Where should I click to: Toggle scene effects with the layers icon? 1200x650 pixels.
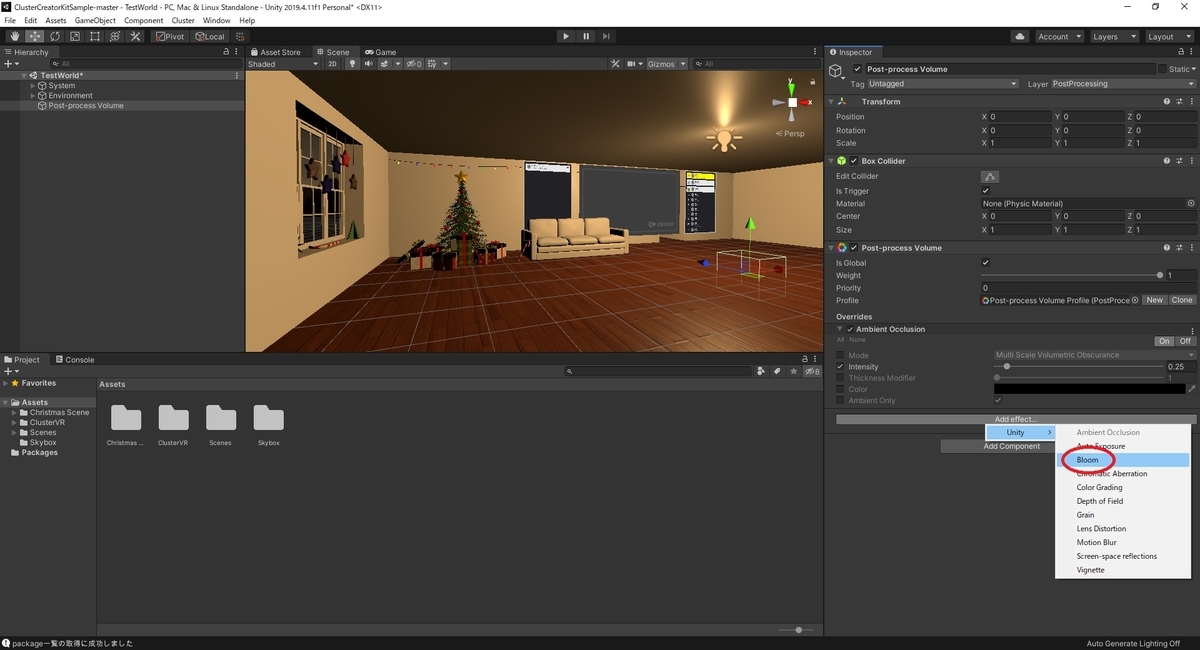pyautogui.click(x=384, y=64)
